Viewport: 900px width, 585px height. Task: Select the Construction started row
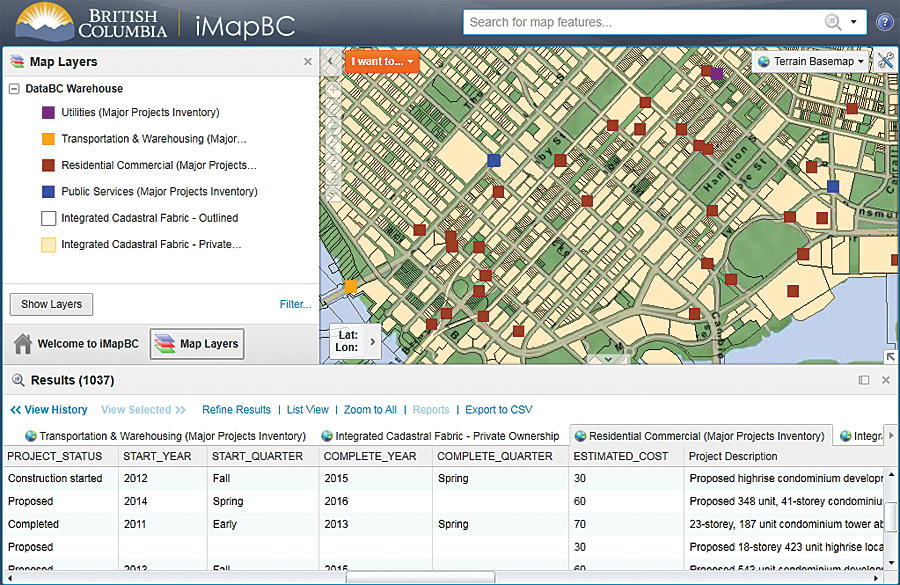[x=442, y=478]
